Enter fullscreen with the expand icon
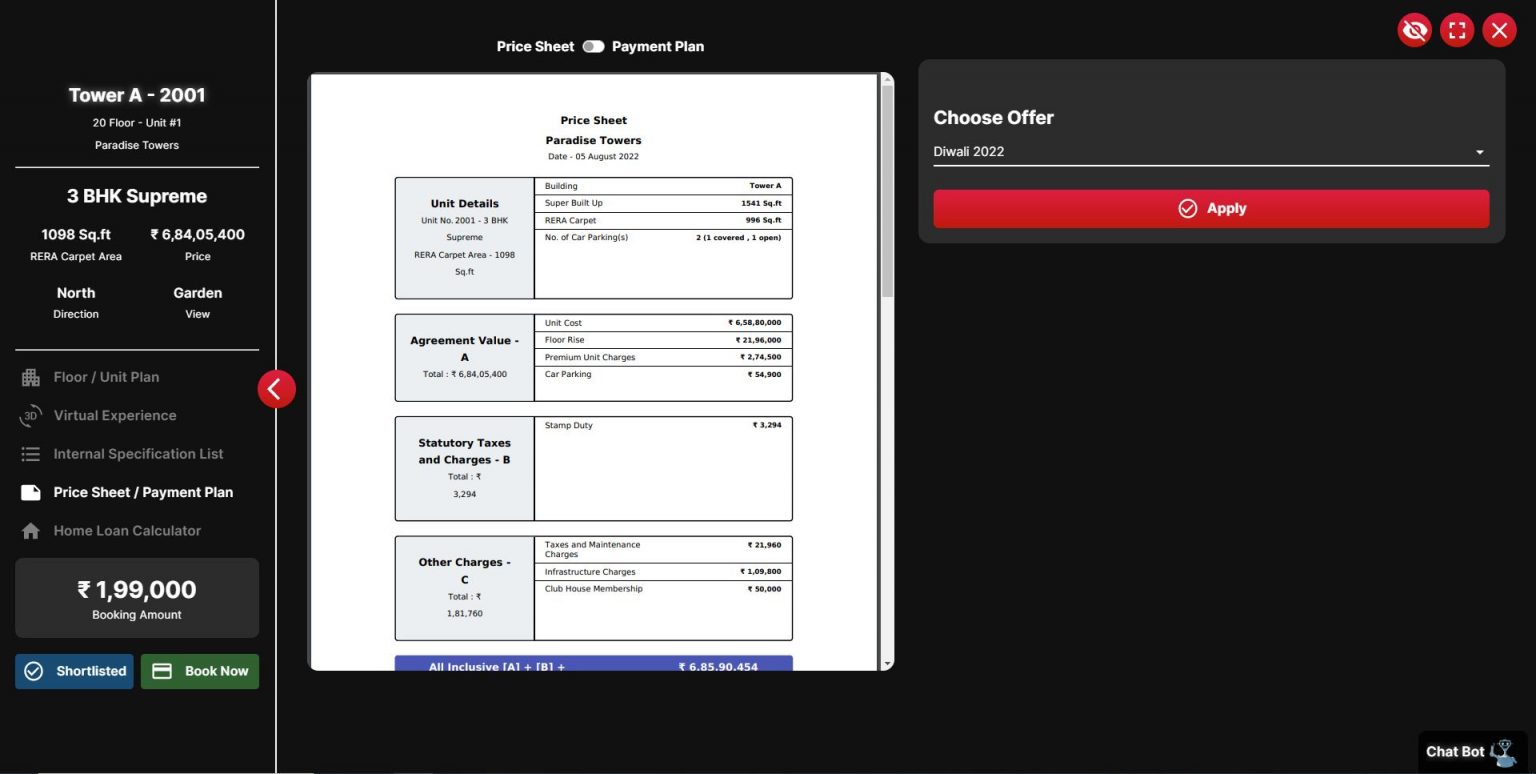 (x=1457, y=31)
